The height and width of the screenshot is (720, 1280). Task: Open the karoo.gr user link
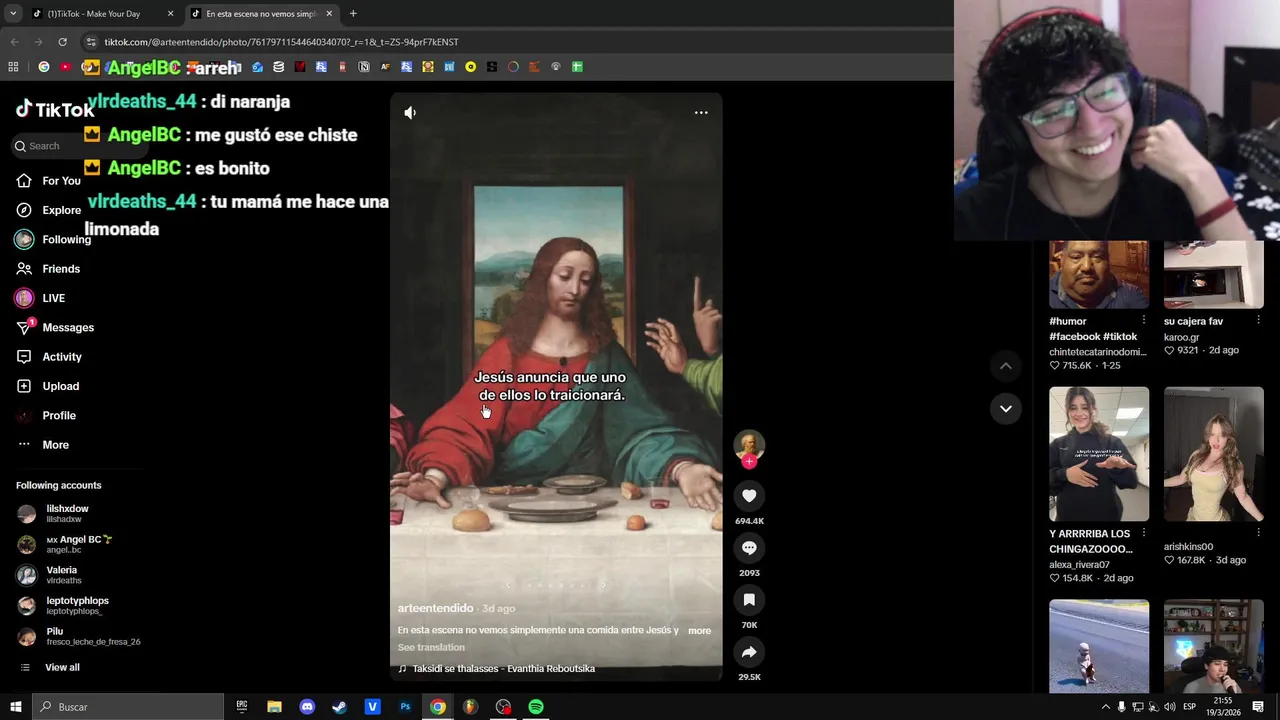[x=1181, y=337]
